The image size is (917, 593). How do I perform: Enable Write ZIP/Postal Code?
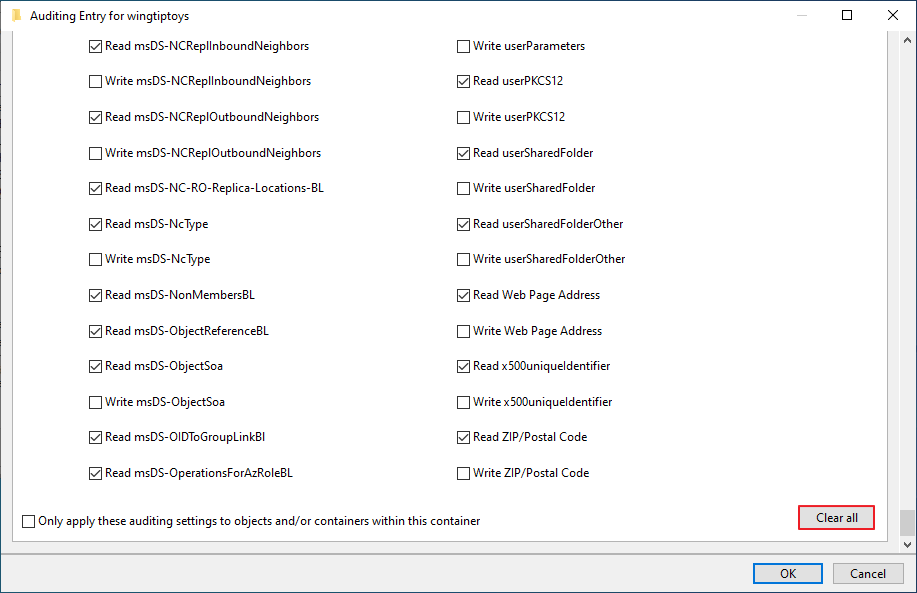463,473
